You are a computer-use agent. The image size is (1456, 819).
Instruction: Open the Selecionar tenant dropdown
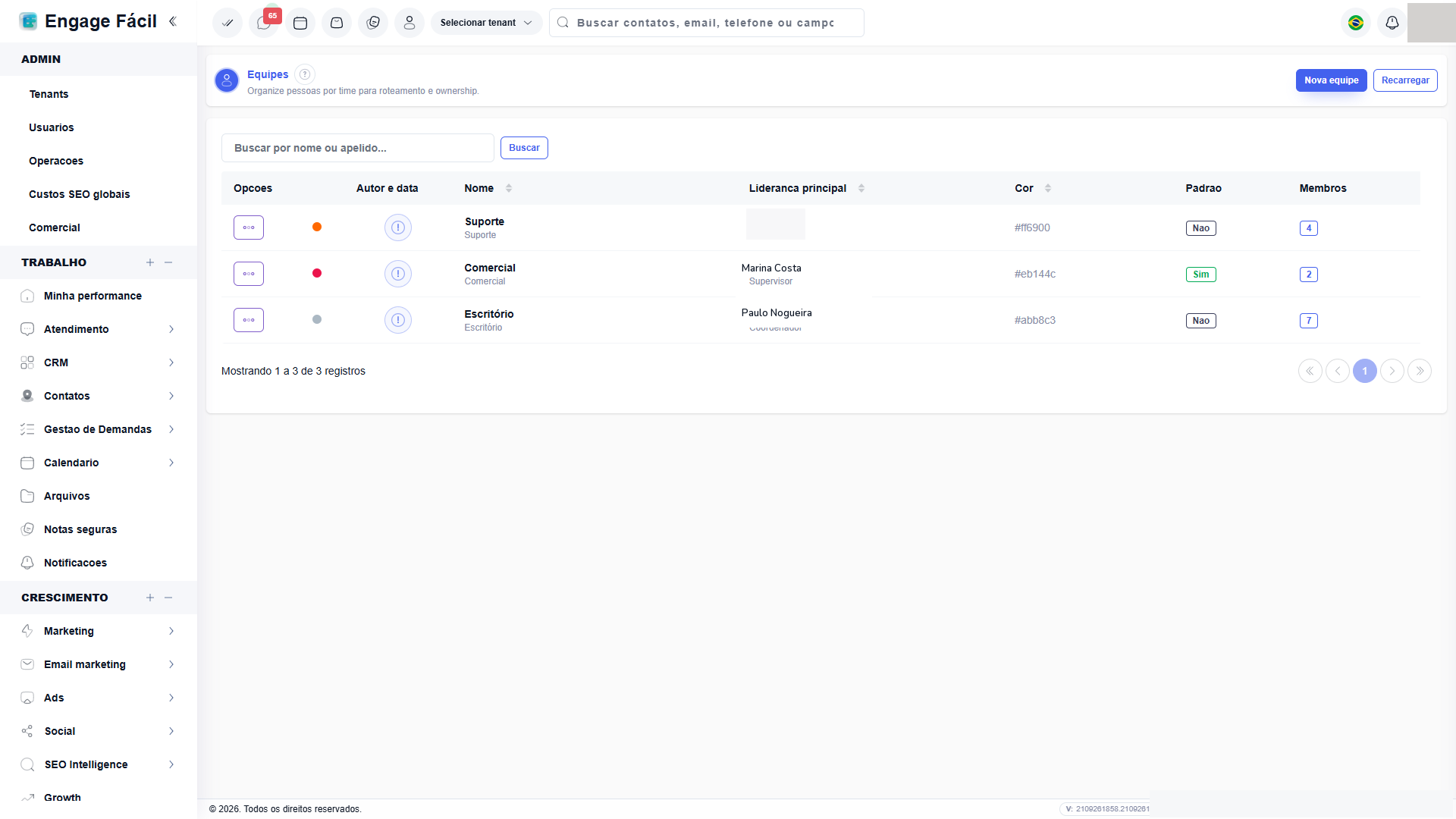point(486,23)
